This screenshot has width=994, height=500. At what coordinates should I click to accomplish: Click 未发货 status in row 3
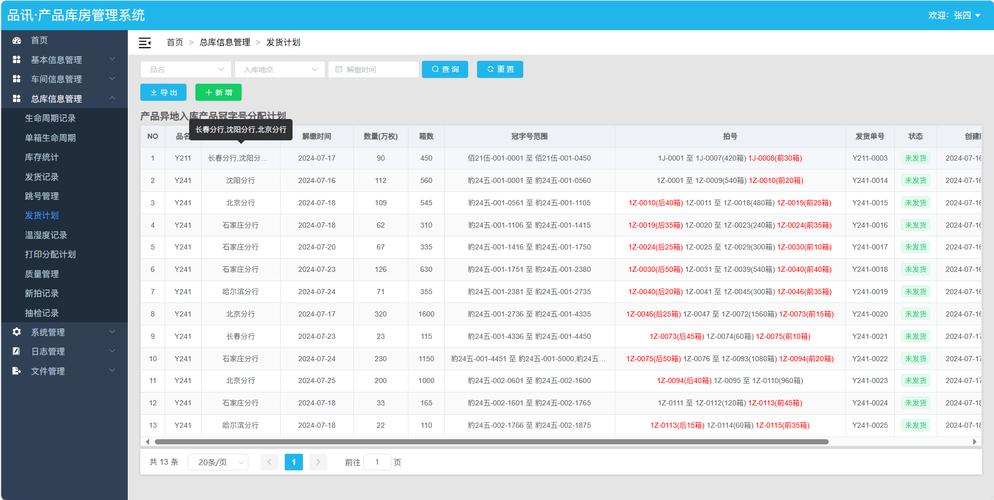[915, 203]
